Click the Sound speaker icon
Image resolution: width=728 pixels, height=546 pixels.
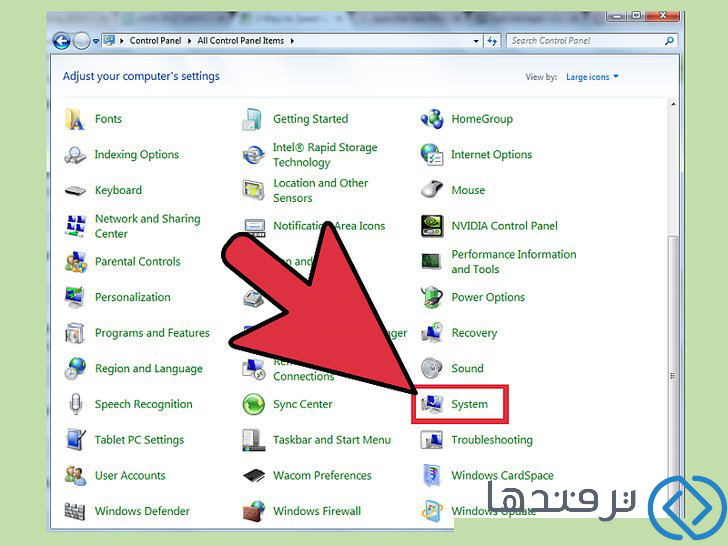432,368
